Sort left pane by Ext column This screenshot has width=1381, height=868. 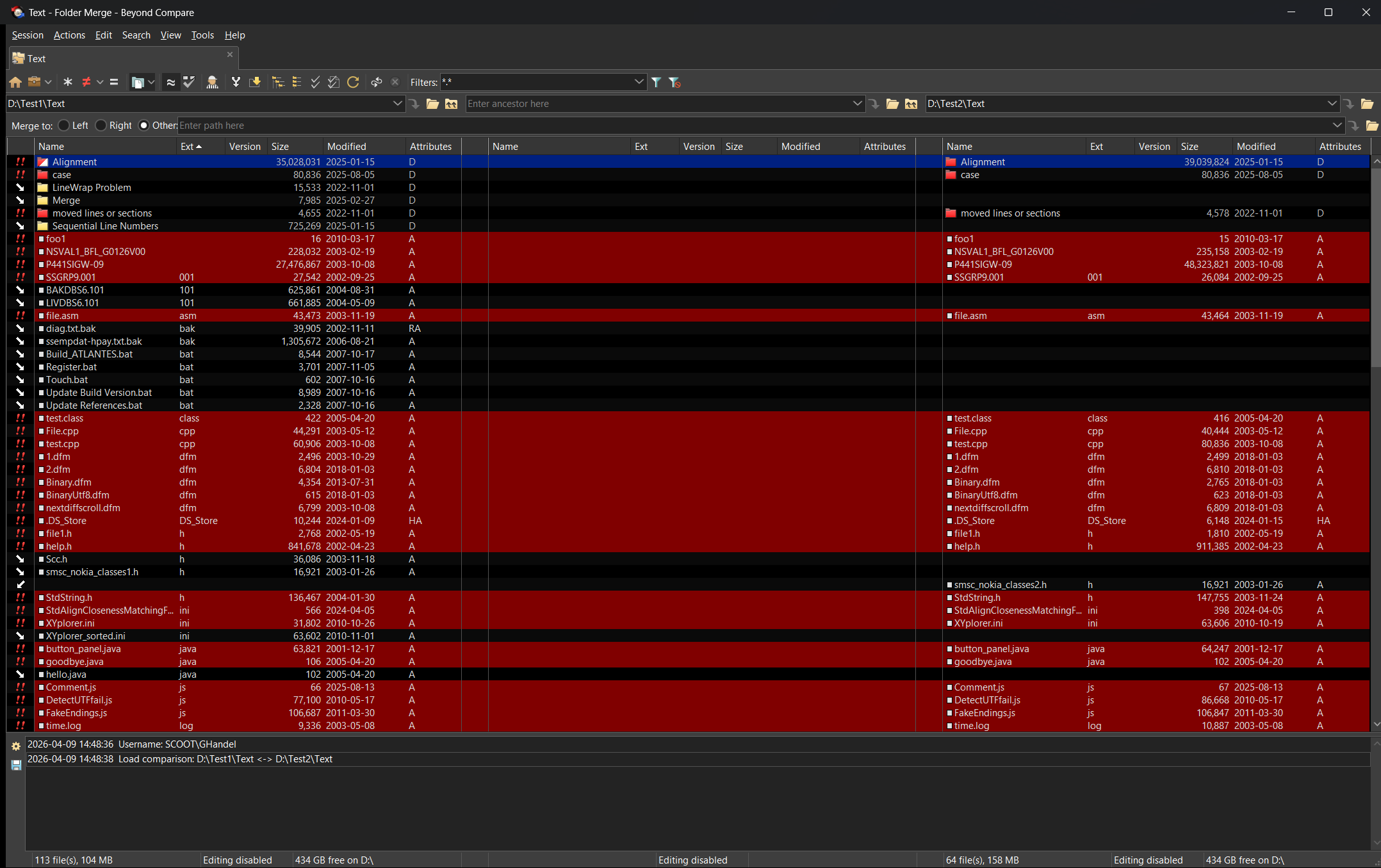point(200,147)
